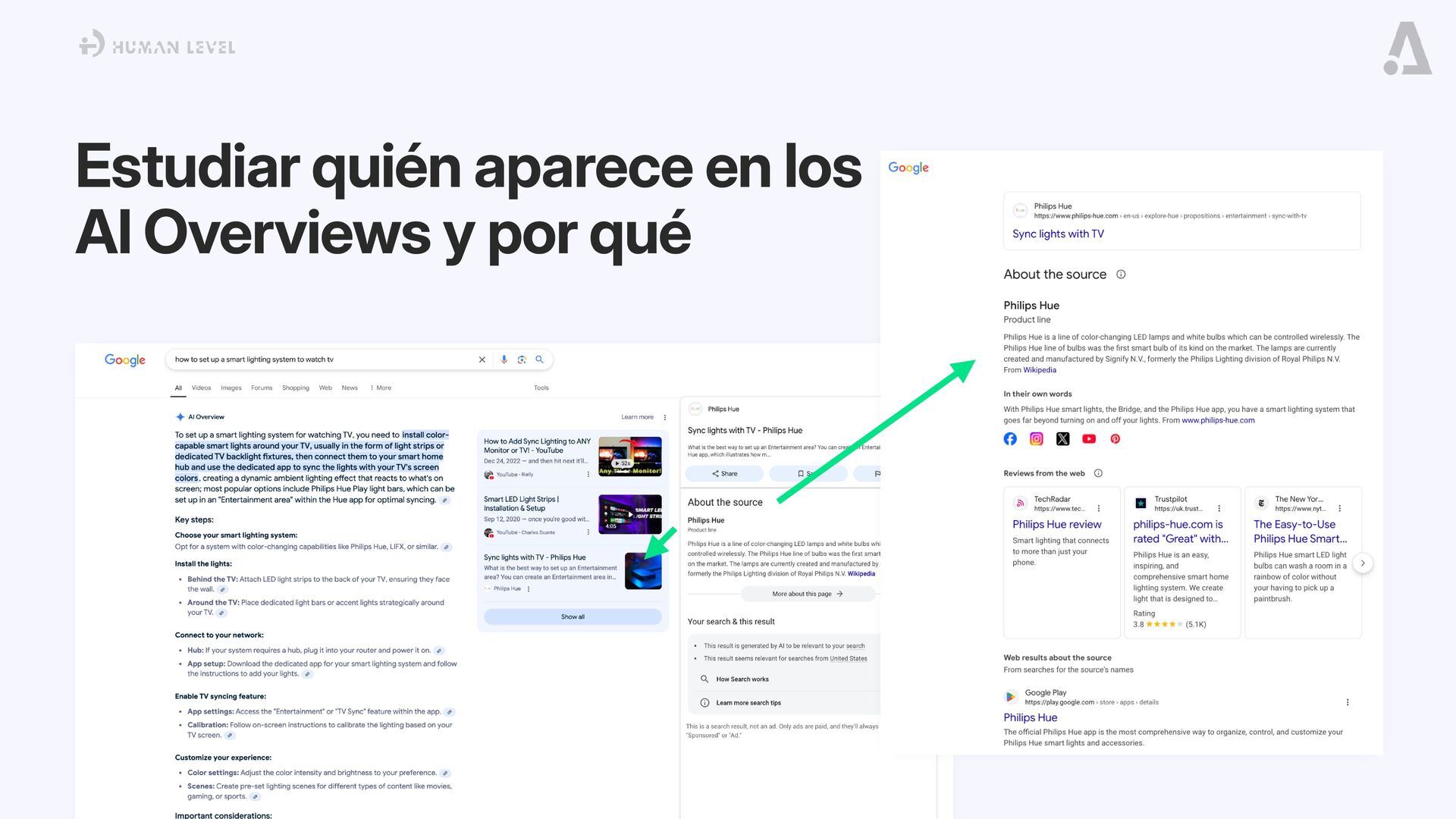Screen dimensions: 1456x819
Task: Open the Pinterest social profile icon
Action: 1115,439
